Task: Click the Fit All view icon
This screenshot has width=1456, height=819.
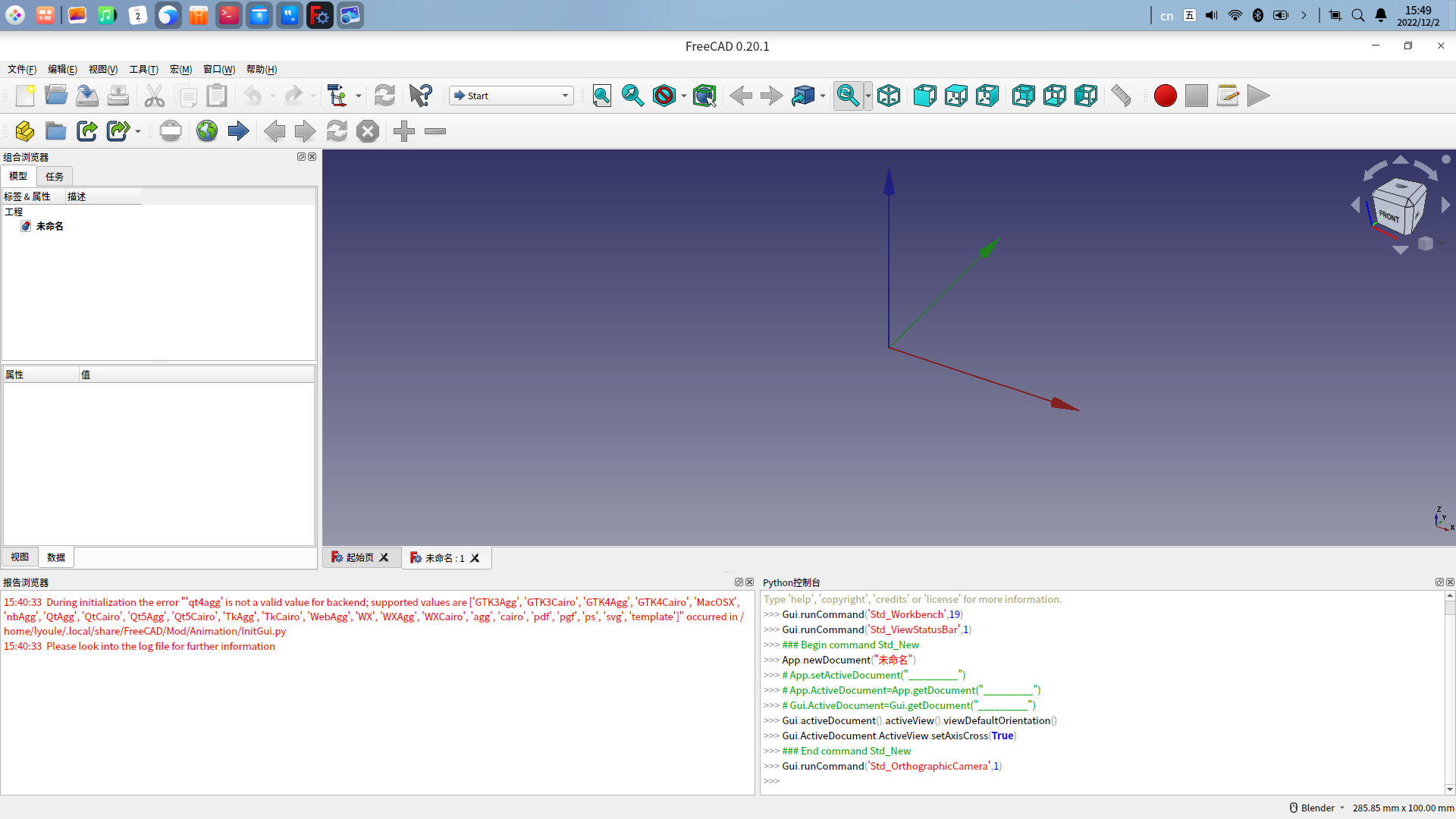Action: click(x=601, y=96)
